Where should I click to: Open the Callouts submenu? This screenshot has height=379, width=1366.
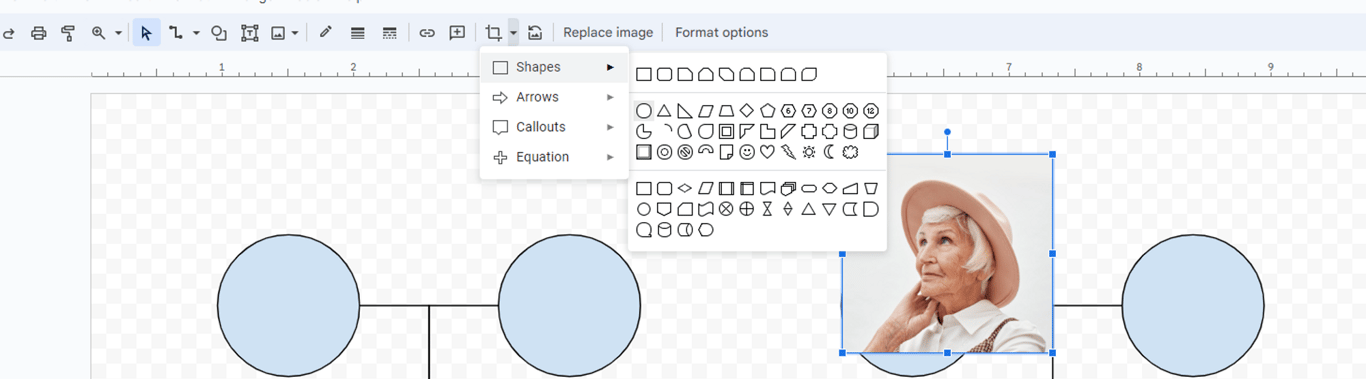pos(554,127)
